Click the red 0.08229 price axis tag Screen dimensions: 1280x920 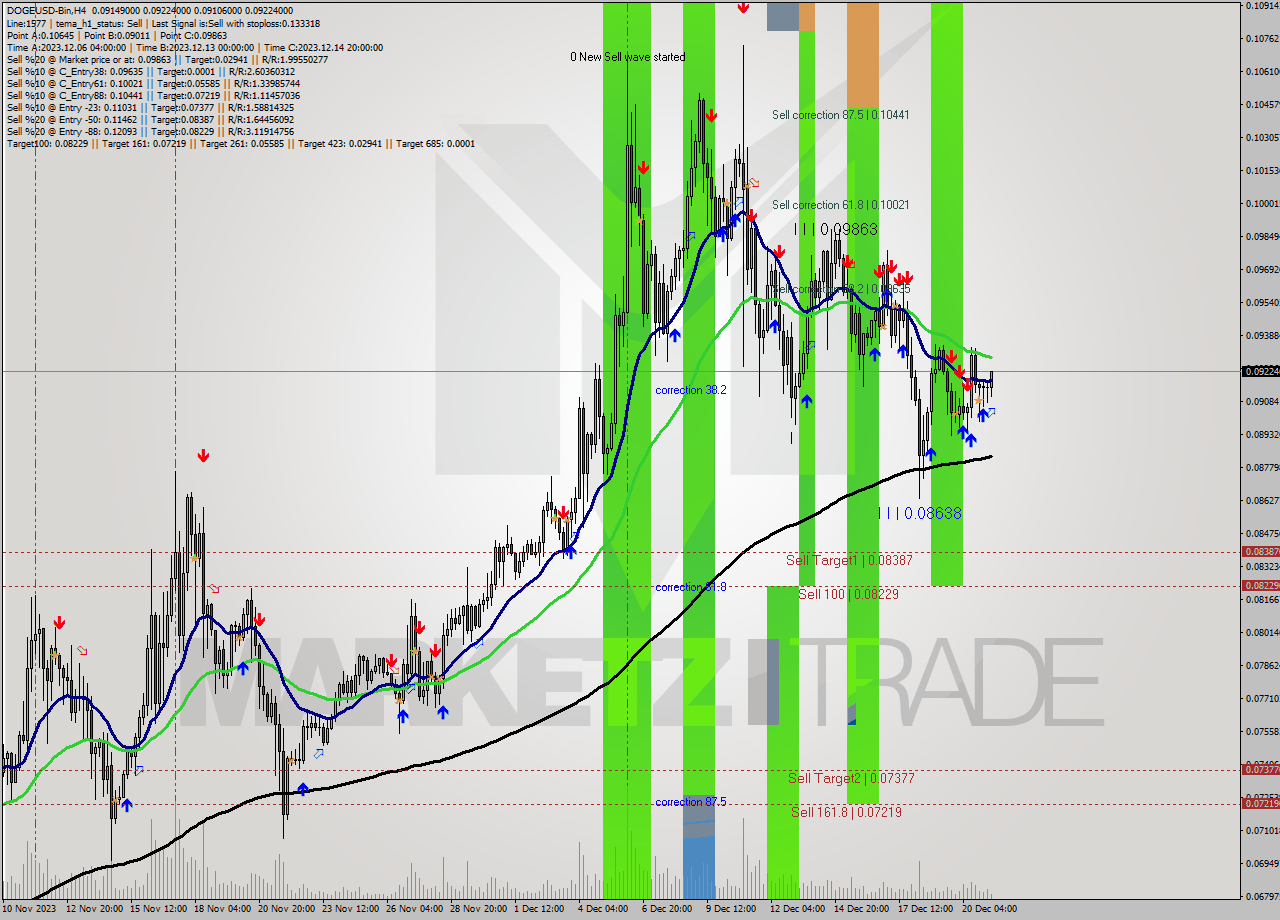coord(1260,585)
